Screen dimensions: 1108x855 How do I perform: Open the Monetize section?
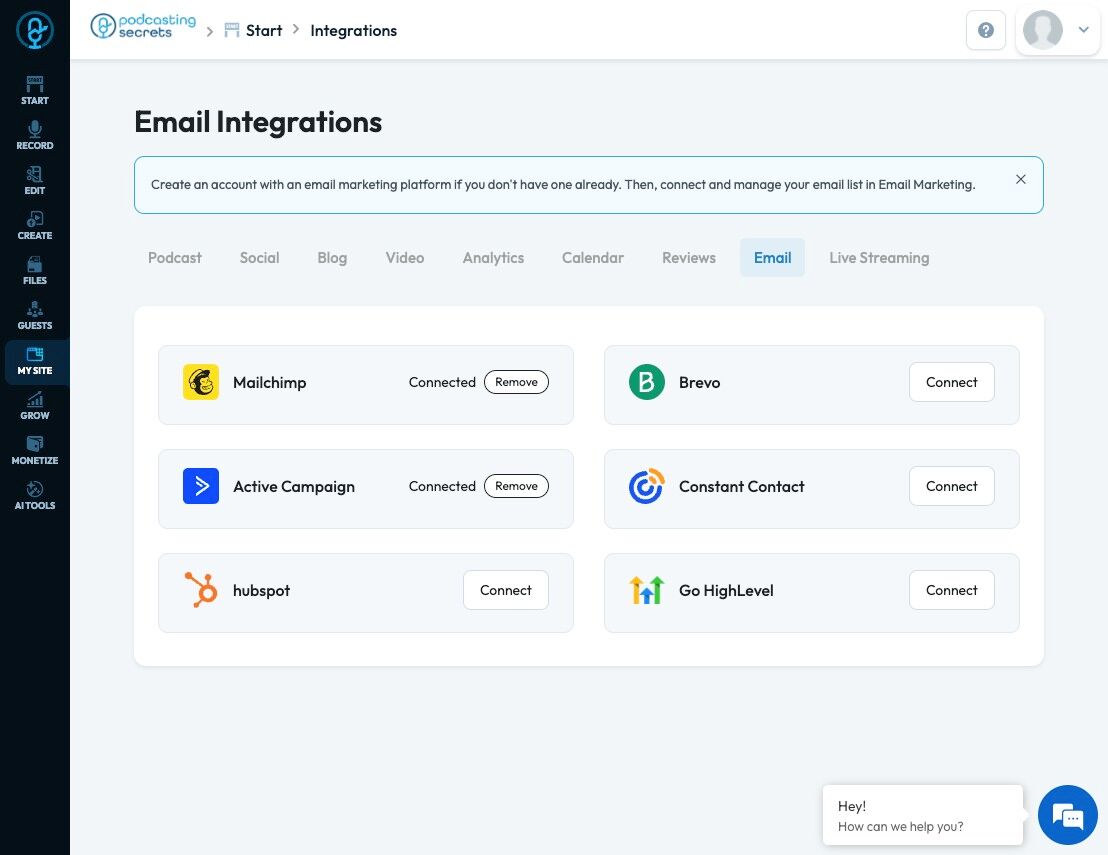coord(35,452)
